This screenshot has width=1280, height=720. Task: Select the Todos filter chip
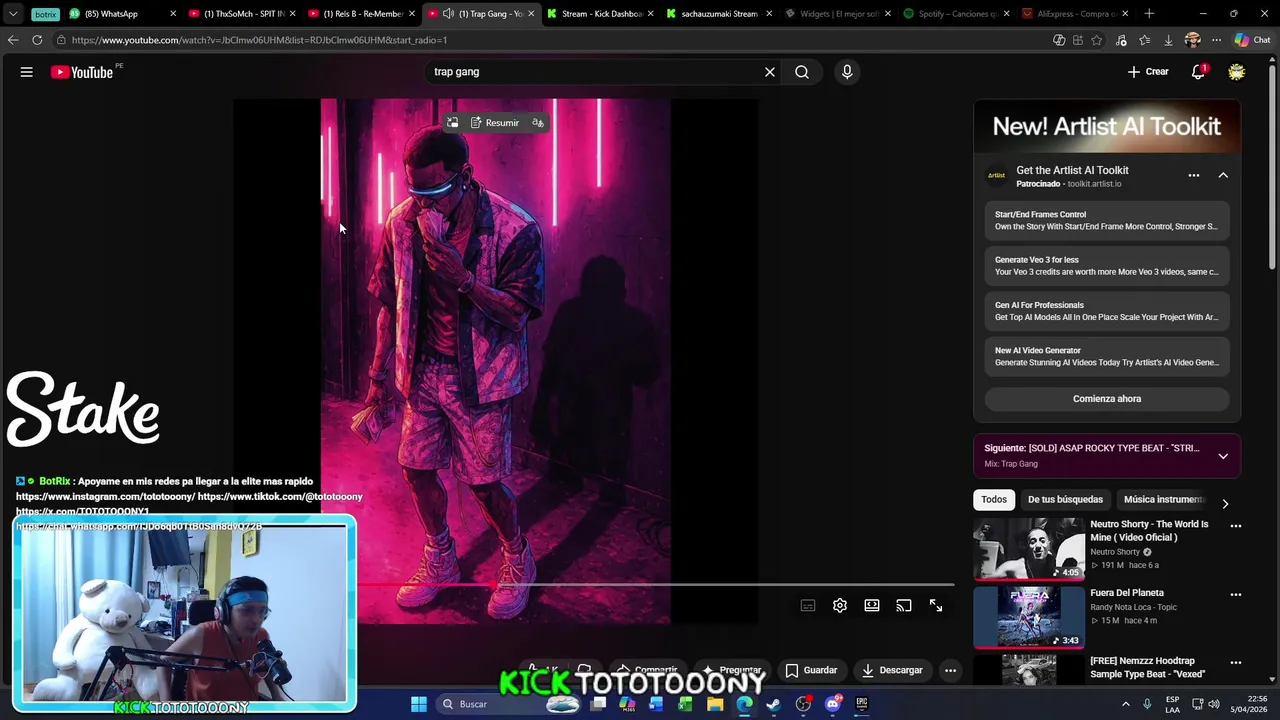pos(994,499)
